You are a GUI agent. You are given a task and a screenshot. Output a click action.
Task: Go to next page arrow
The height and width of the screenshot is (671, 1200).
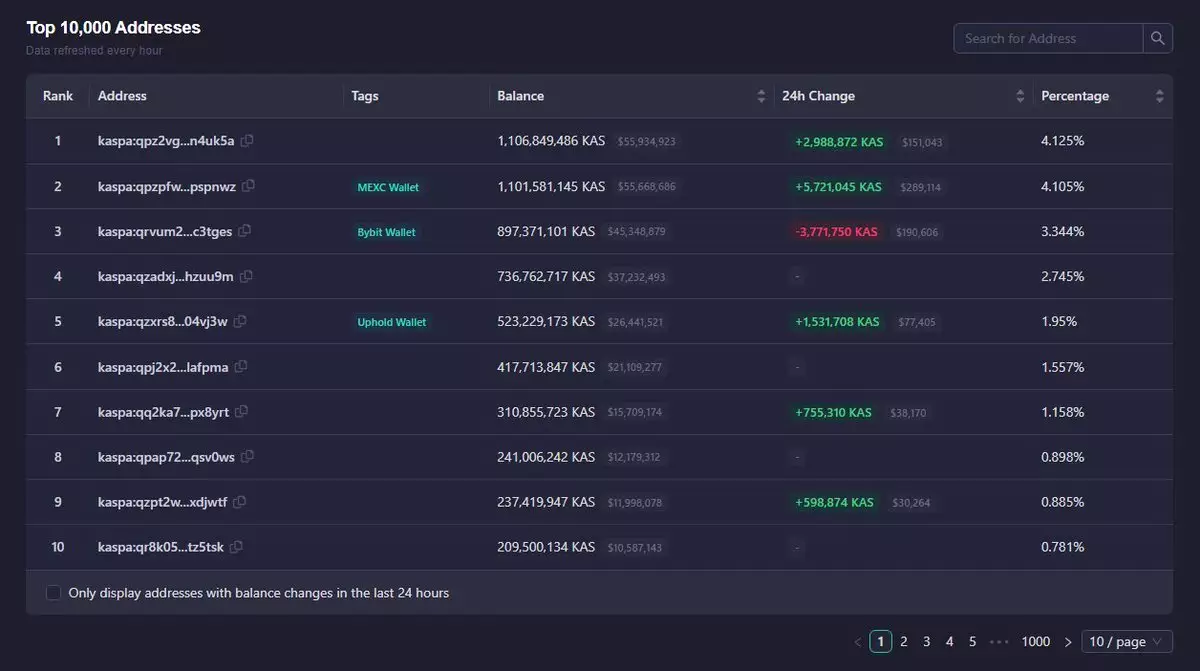click(1068, 641)
